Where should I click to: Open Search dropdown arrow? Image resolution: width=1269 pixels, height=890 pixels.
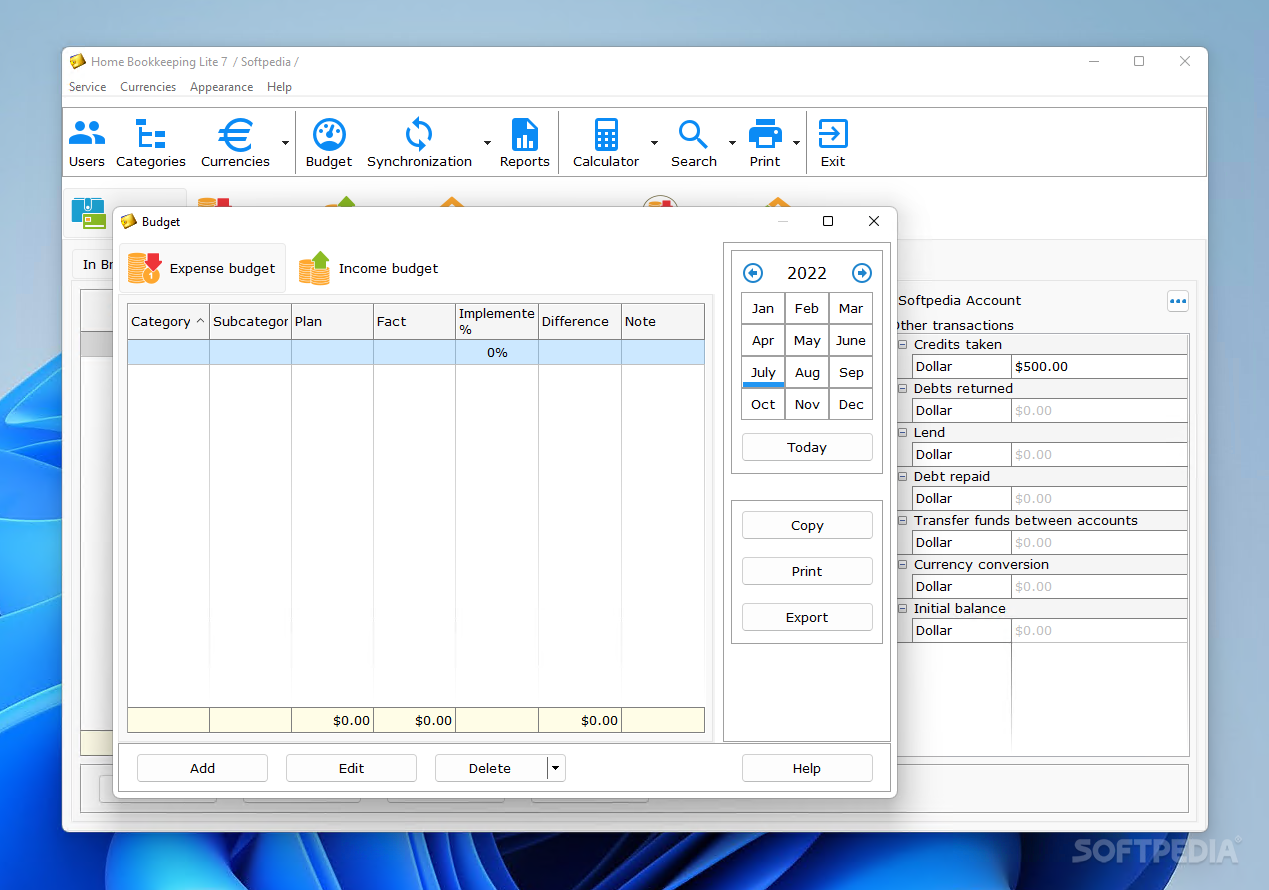coord(732,143)
